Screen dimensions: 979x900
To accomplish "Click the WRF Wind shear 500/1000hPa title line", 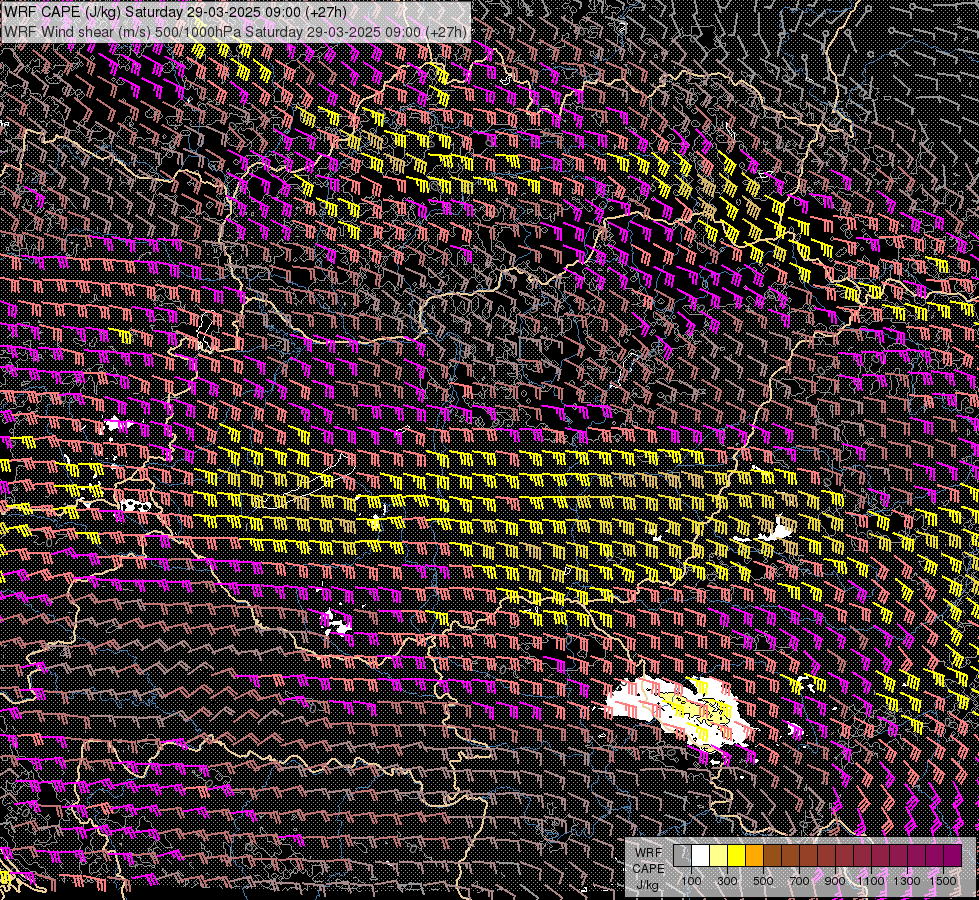I will [235, 32].
